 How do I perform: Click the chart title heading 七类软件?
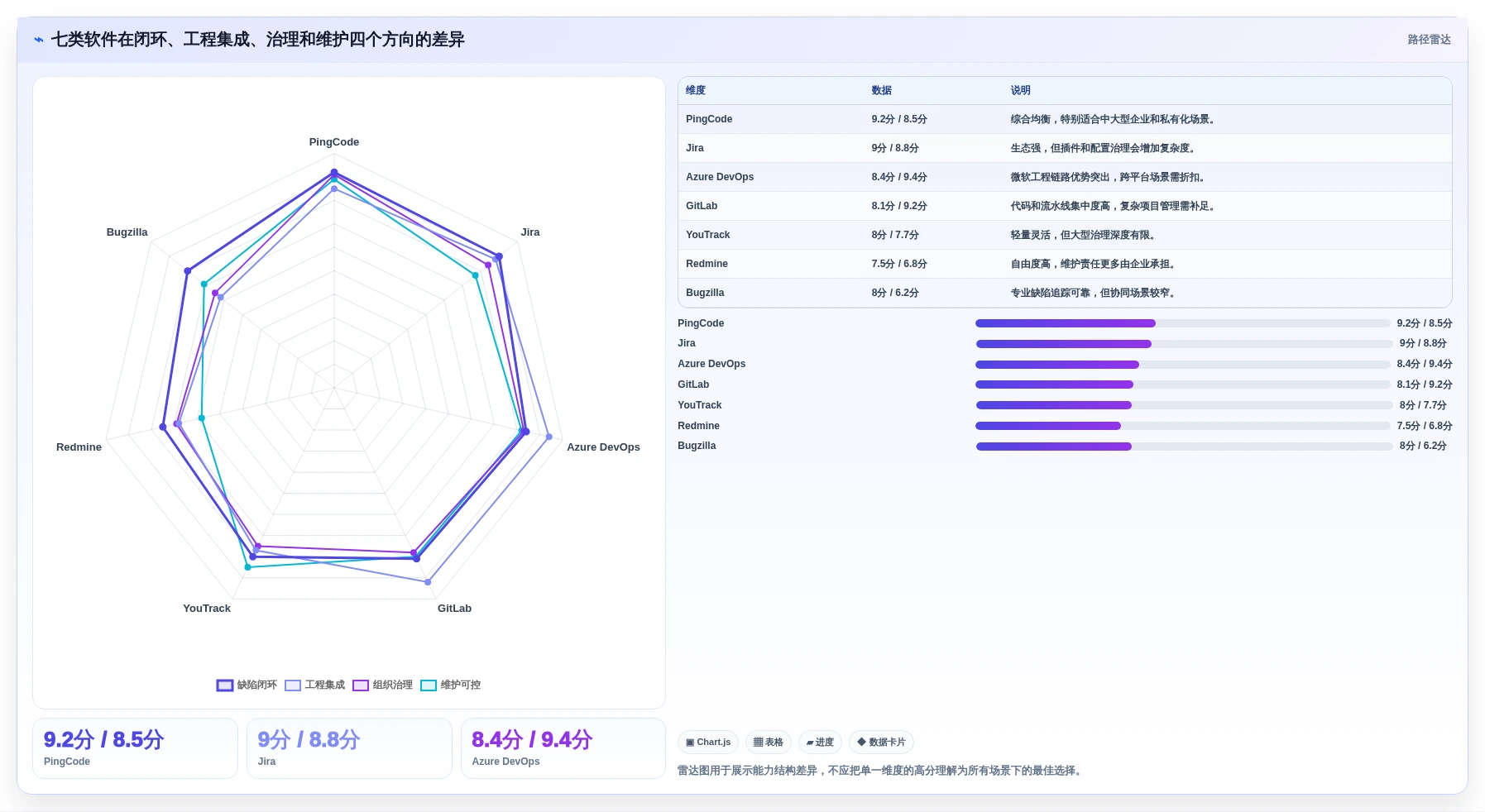tap(257, 40)
